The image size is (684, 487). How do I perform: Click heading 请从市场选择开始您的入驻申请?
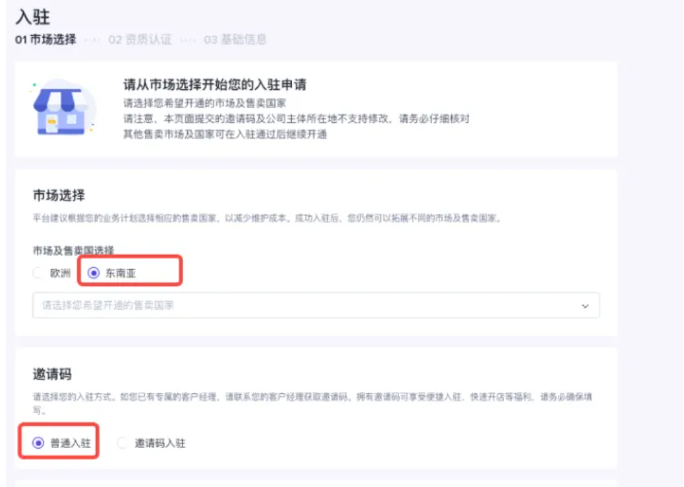coord(215,85)
